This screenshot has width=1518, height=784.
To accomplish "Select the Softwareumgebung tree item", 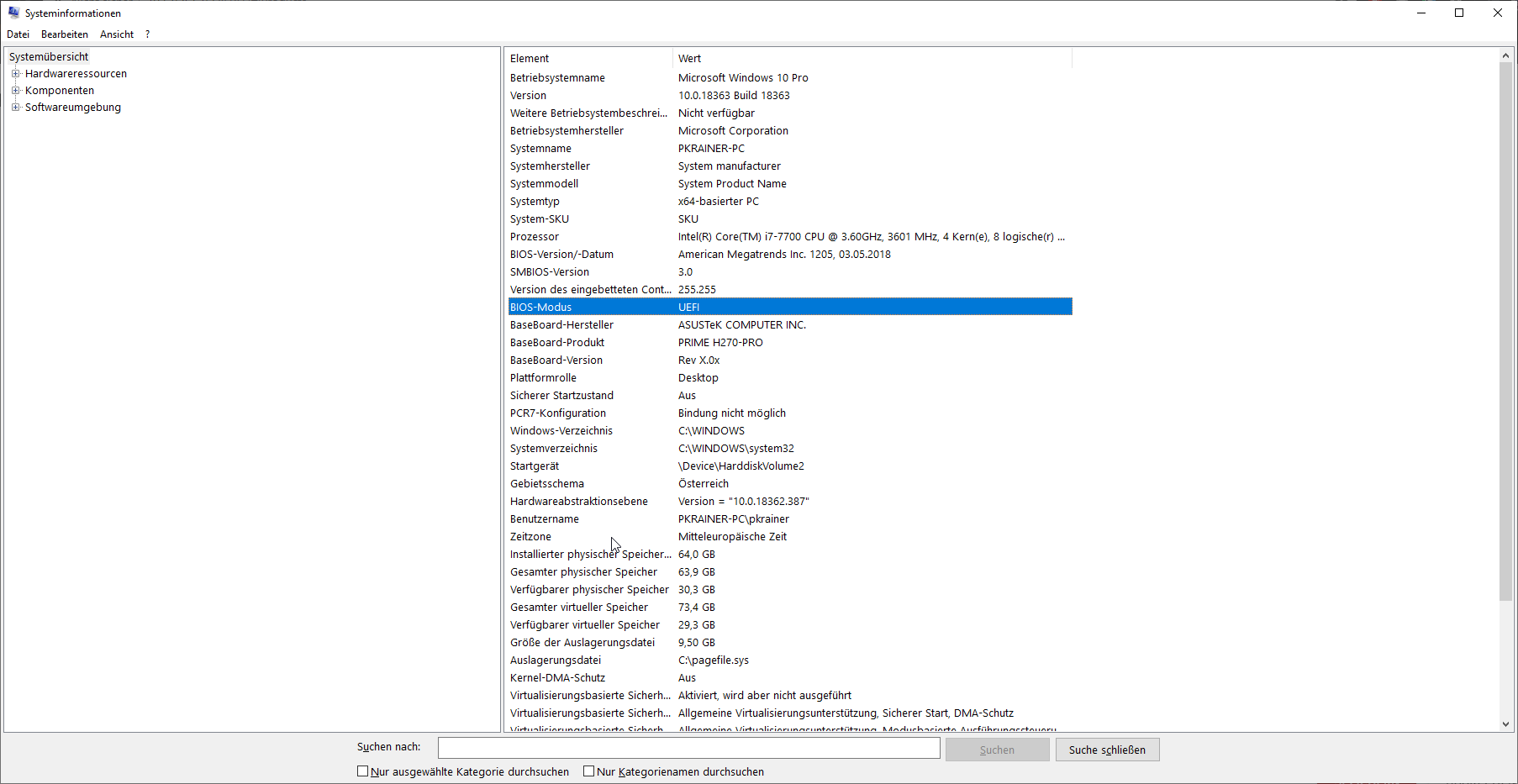I will tap(73, 108).
